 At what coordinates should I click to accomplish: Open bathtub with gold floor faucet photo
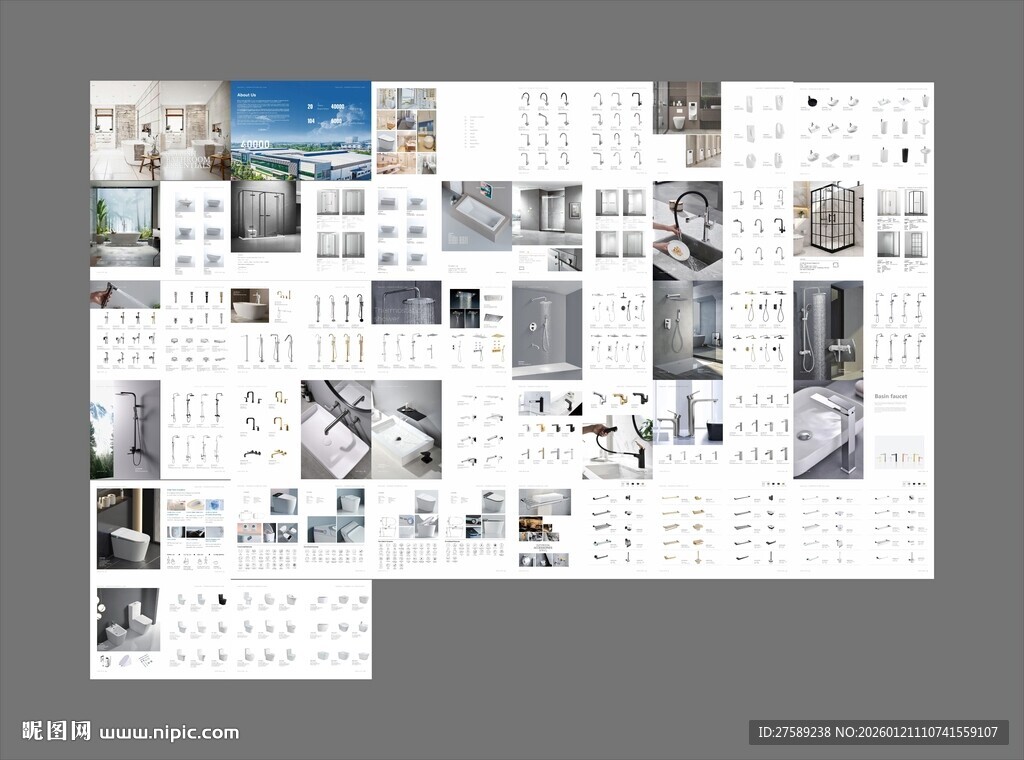pos(250,306)
